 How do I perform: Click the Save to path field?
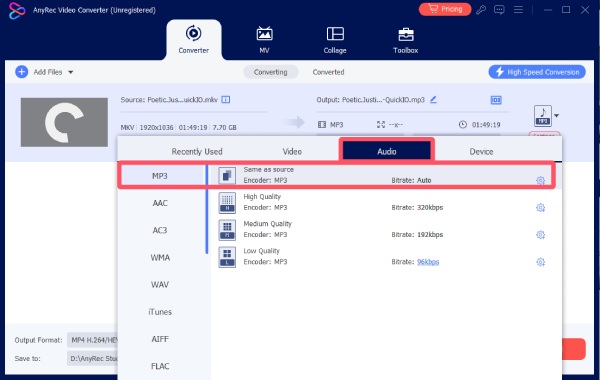point(93,359)
